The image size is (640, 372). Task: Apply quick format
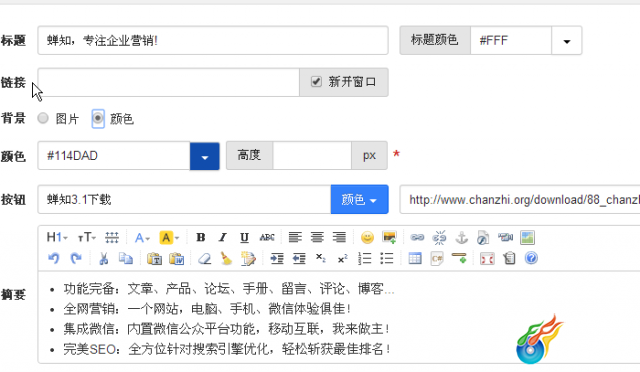[248, 258]
